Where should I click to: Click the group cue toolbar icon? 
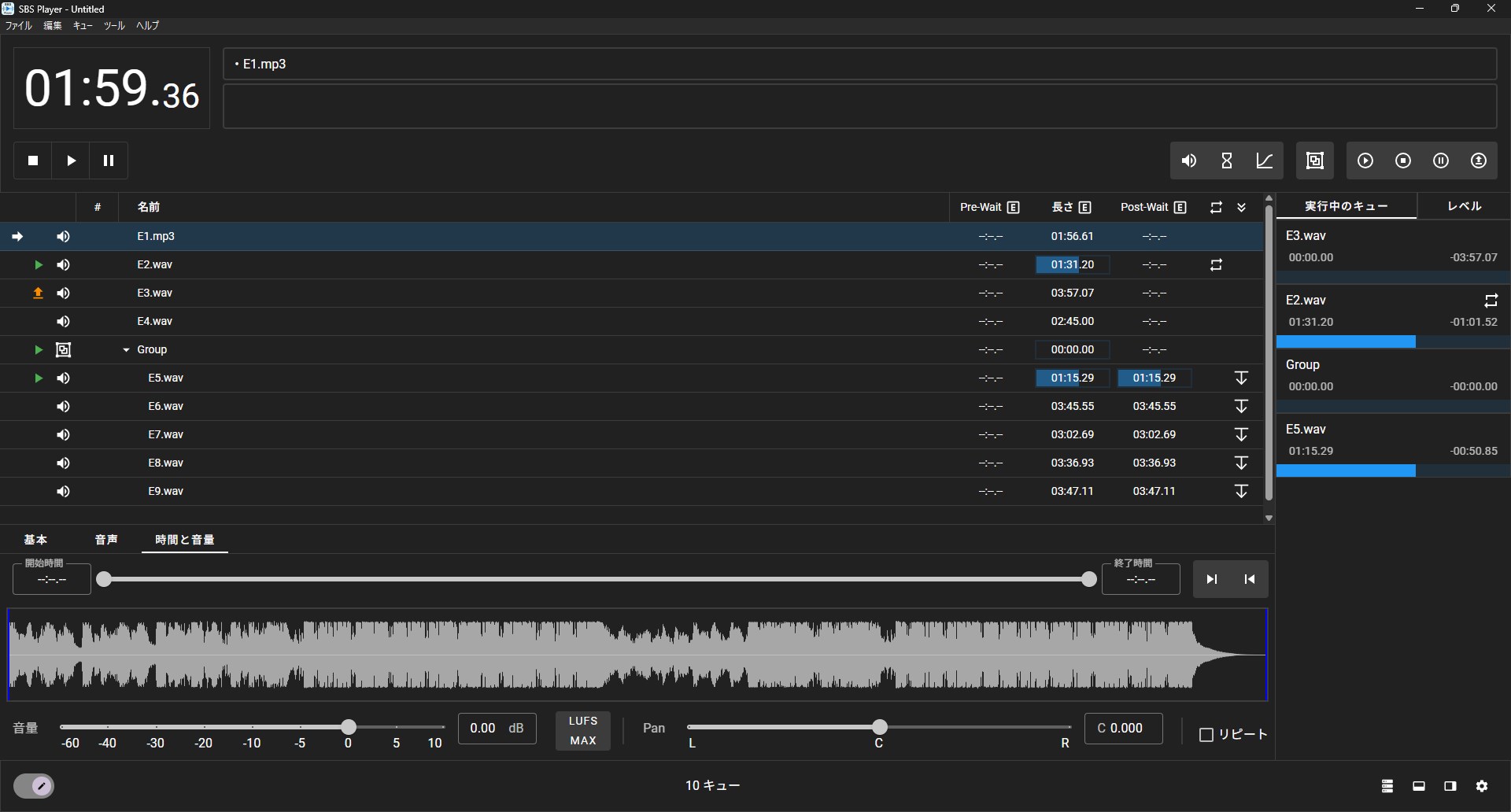[1315, 161]
